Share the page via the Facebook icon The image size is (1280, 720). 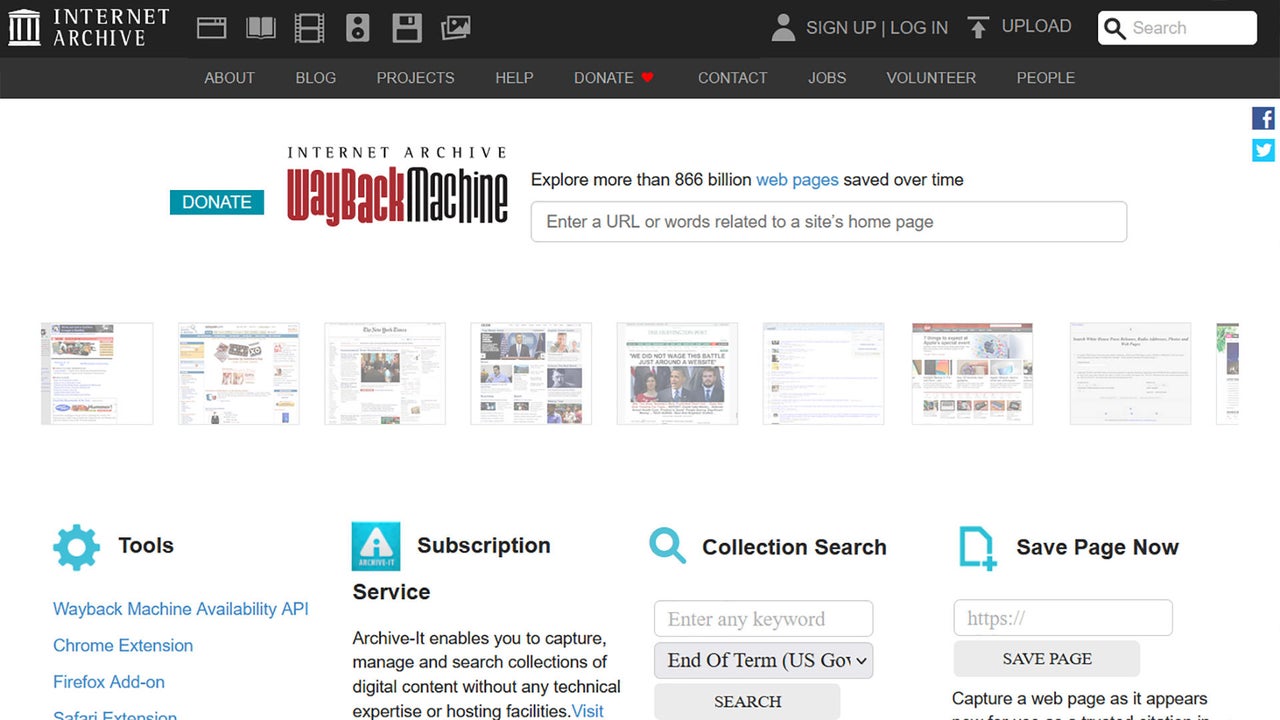pyautogui.click(x=1263, y=117)
